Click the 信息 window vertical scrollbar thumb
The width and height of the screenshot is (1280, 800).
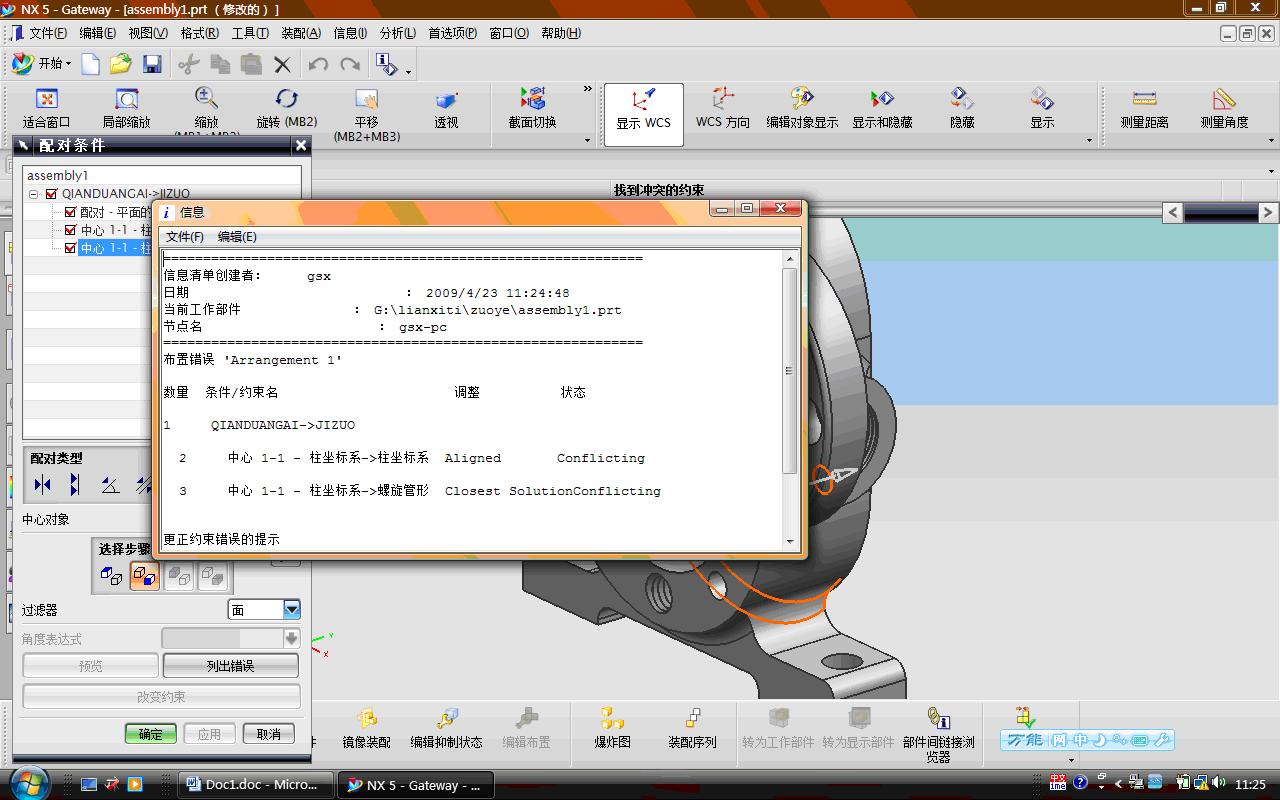789,370
